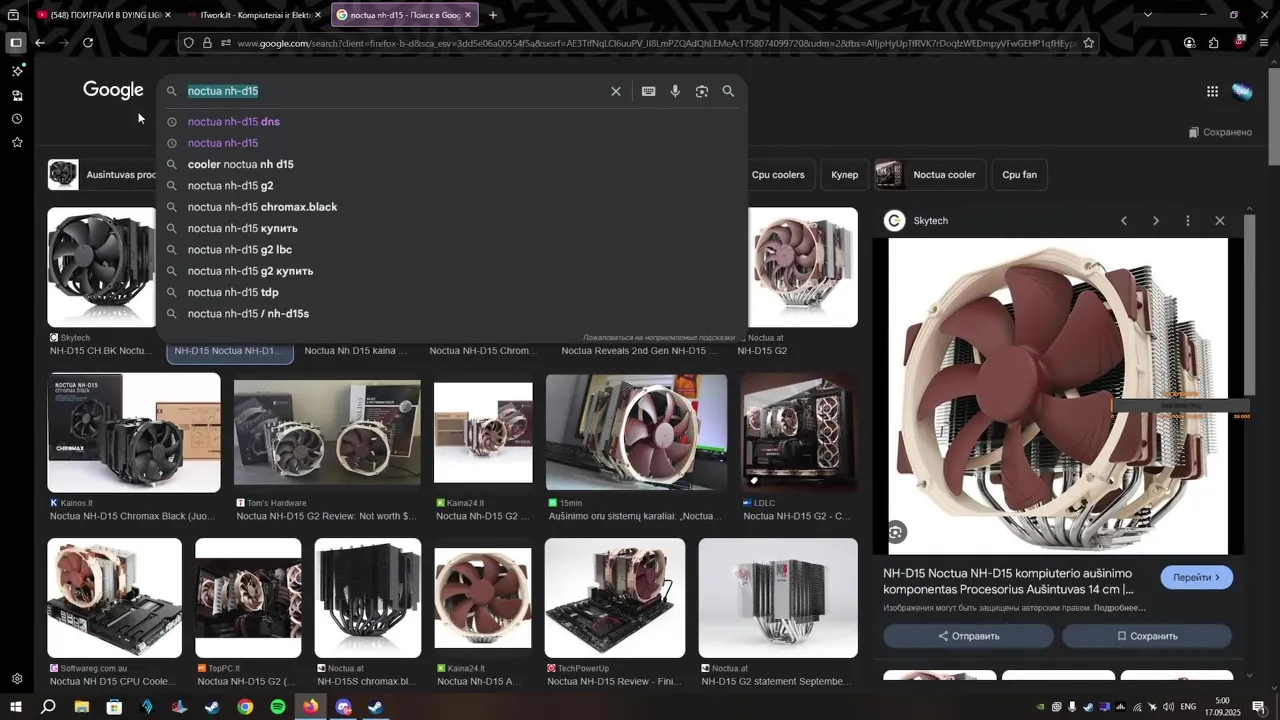The width and height of the screenshot is (1280, 720).
Task: Open the on-screen keyboard icon in search
Action: (649, 91)
